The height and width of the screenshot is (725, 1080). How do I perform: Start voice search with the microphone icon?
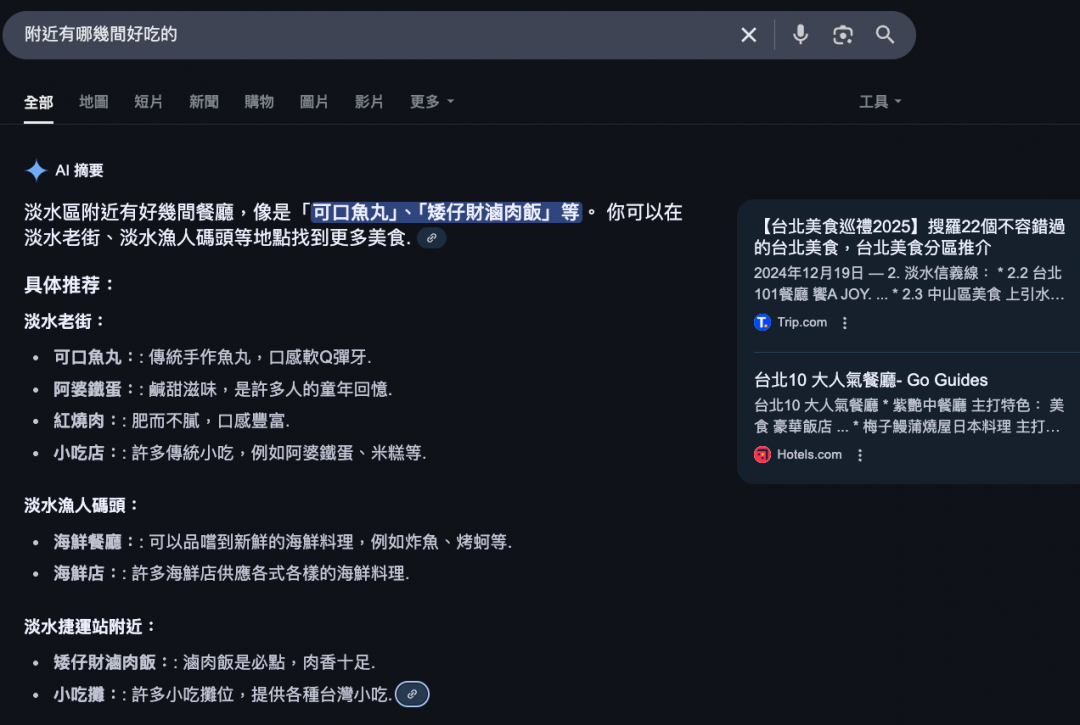800,35
